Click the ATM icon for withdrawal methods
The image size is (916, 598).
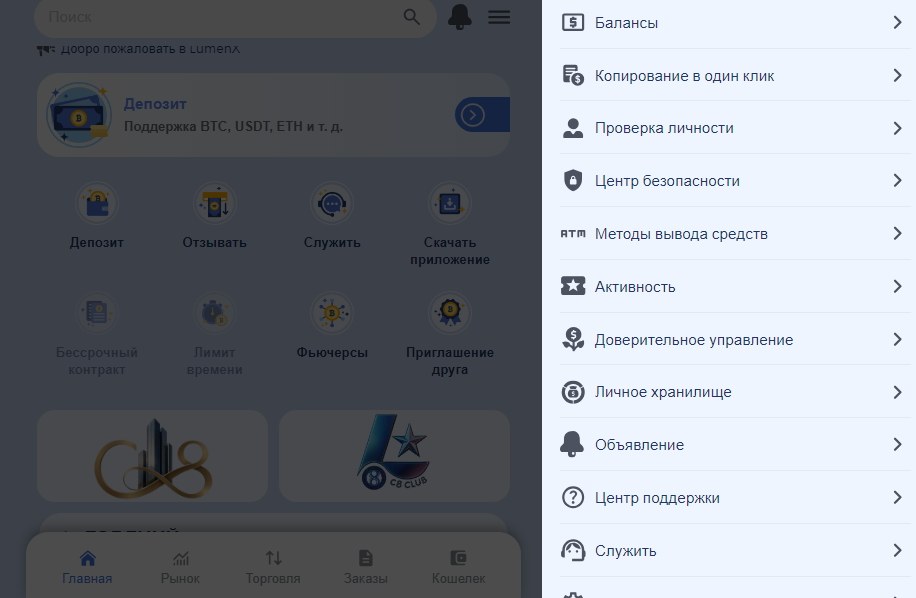(x=573, y=234)
